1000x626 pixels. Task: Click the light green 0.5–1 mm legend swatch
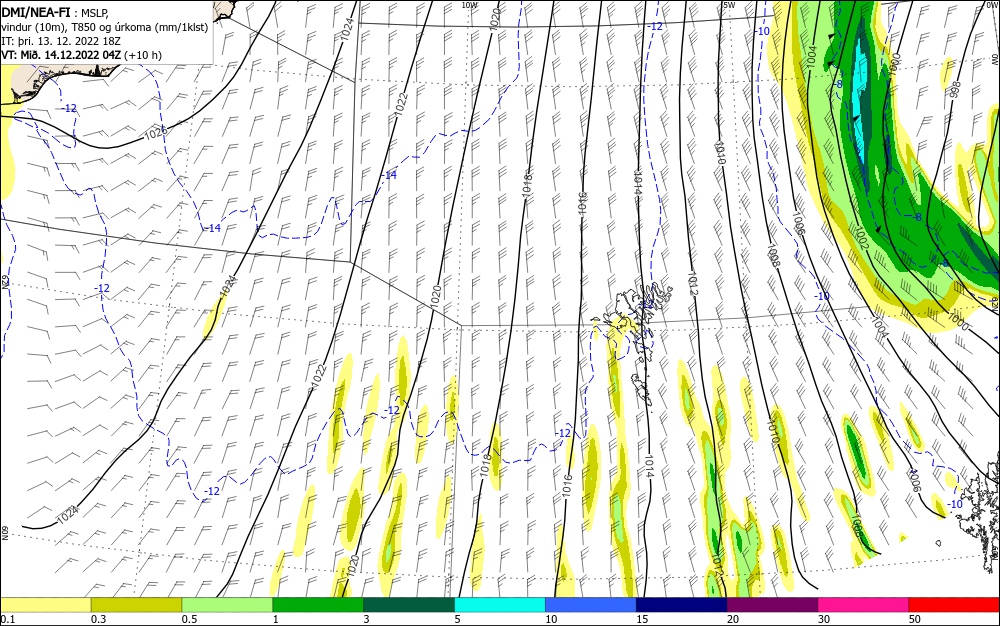tap(227, 605)
